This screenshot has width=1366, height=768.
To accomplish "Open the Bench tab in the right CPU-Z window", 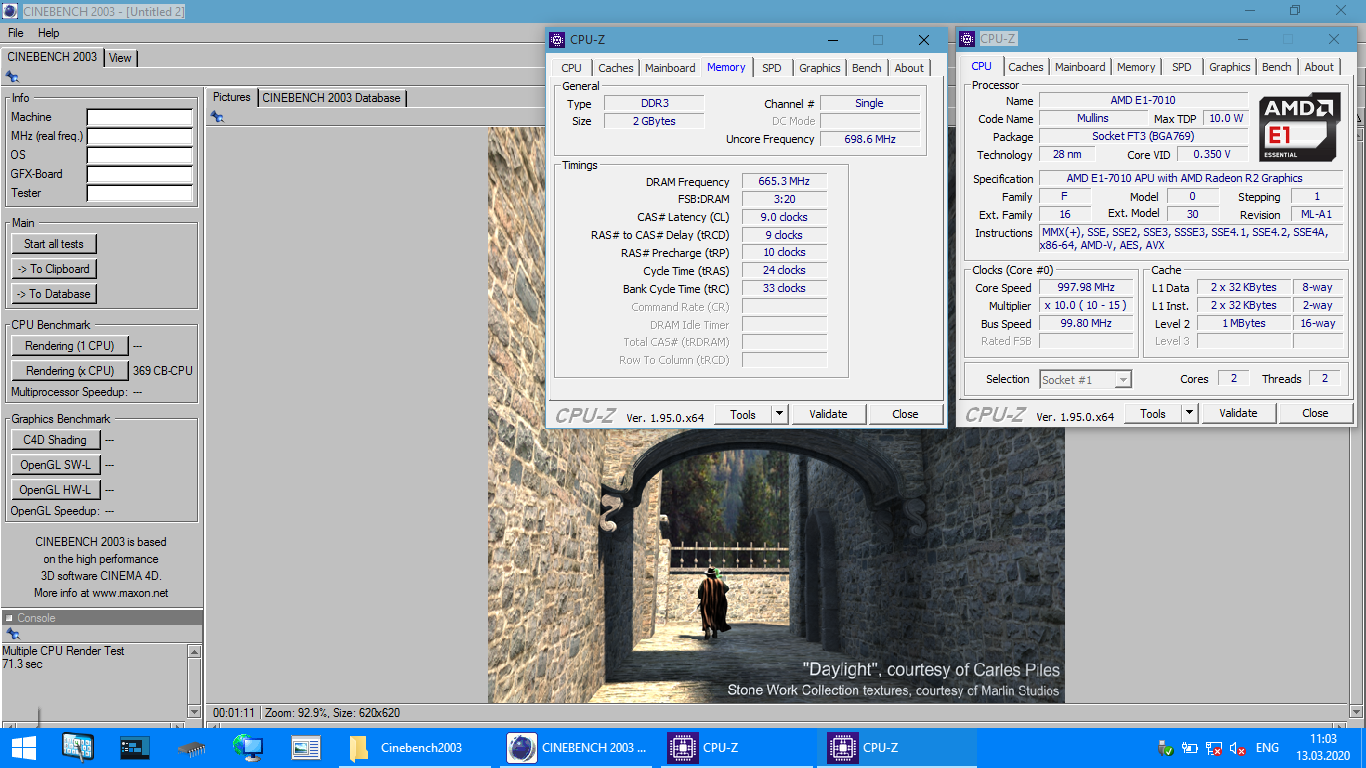I will [x=1276, y=67].
